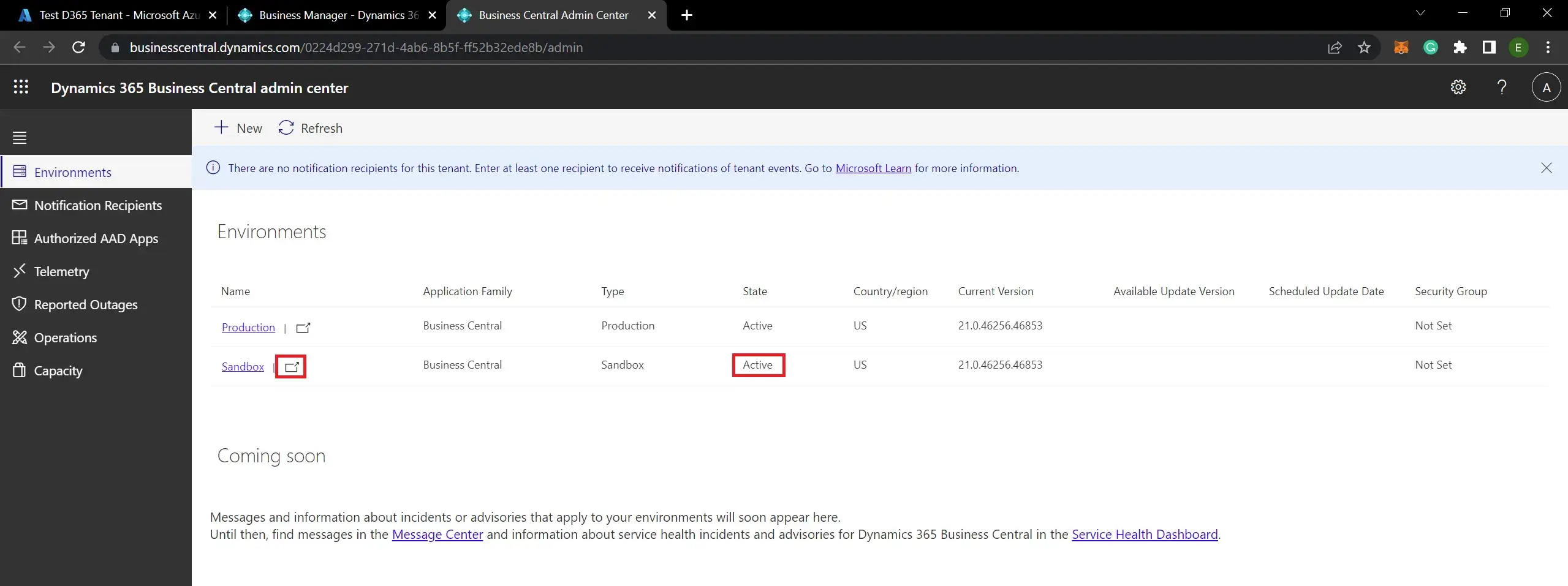Click the Sandbox row Active state
This screenshot has width=1568, height=586.
coord(758,365)
